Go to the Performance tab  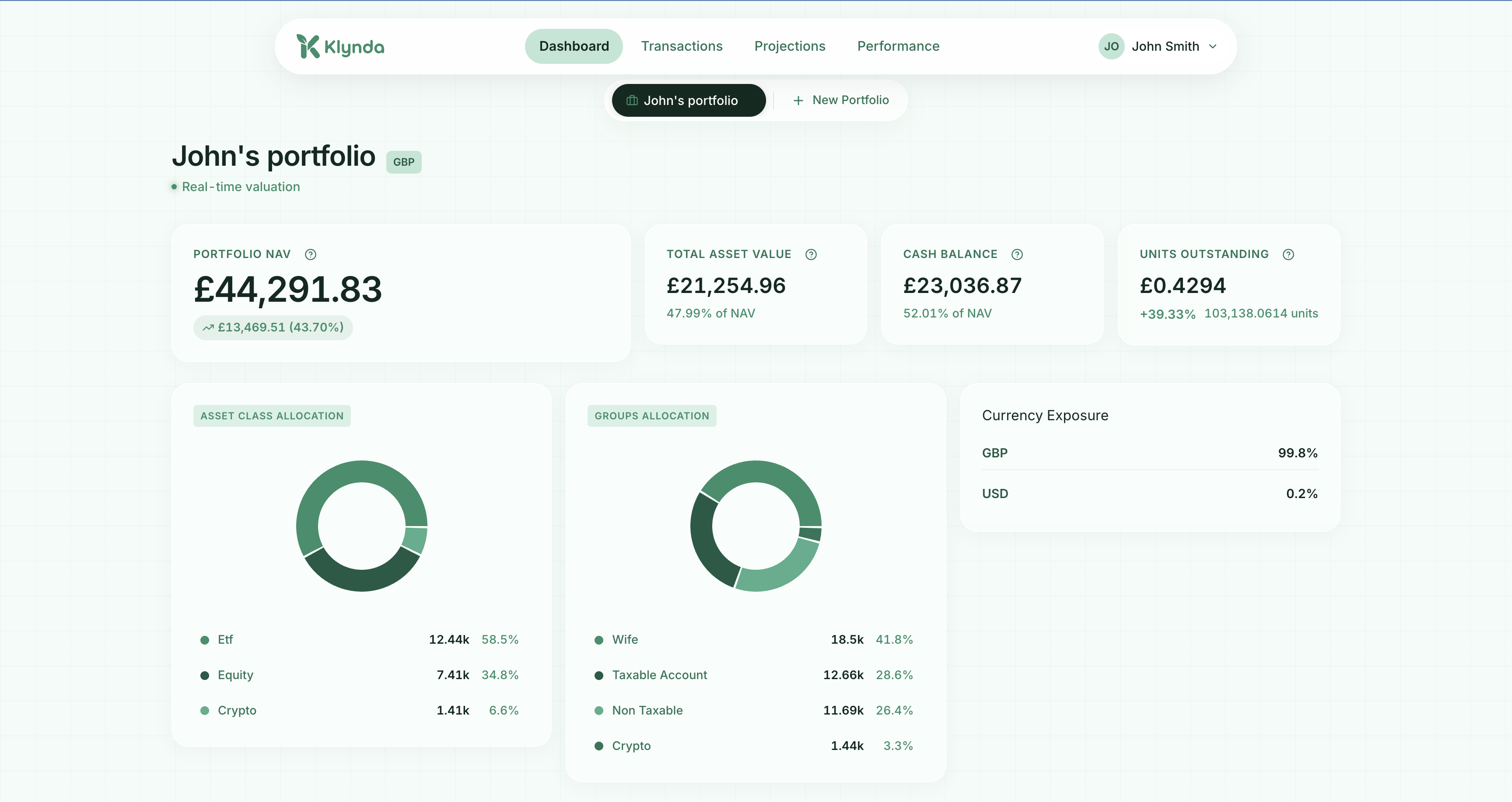tap(897, 46)
